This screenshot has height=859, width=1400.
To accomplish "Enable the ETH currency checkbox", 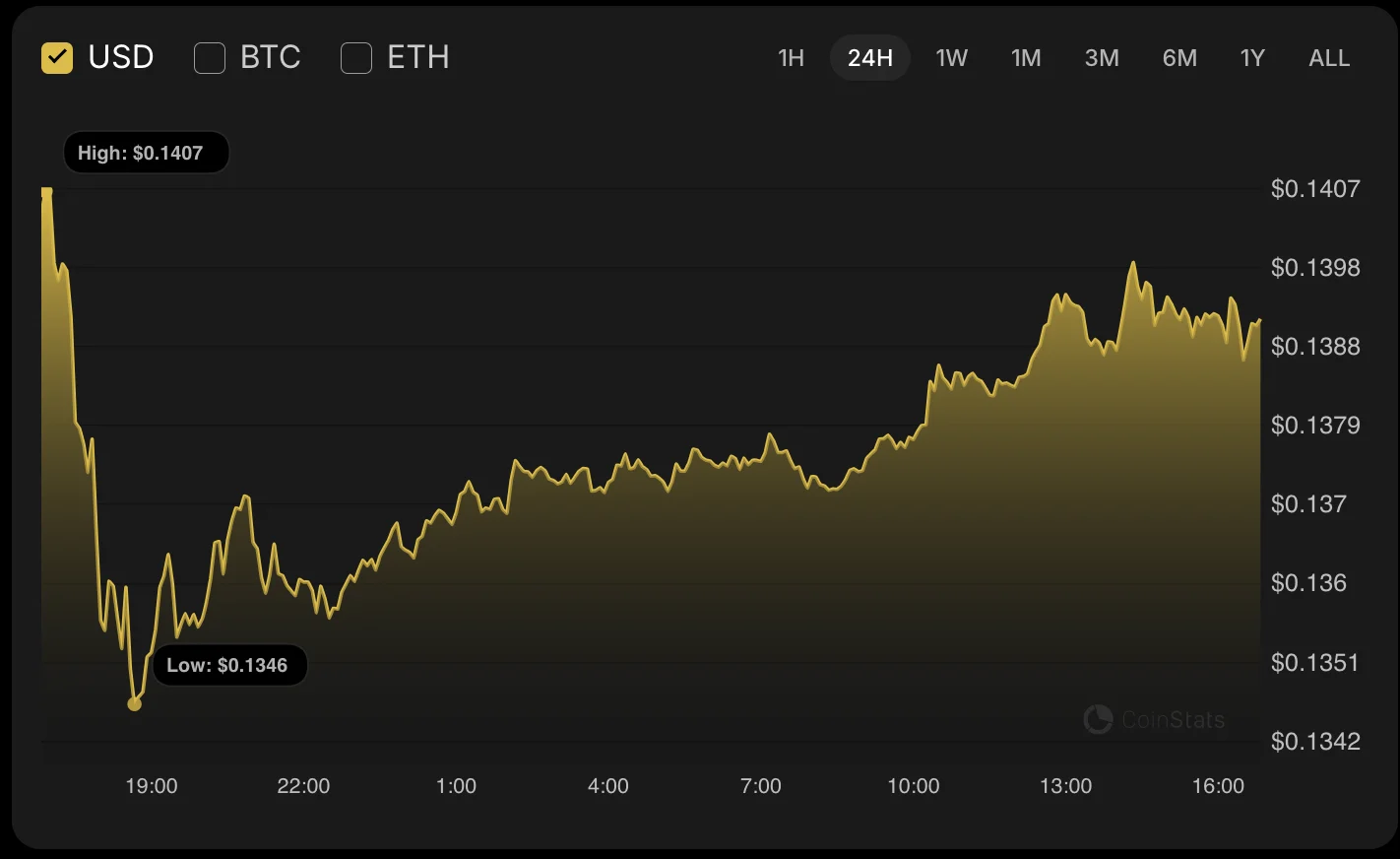I will (356, 58).
